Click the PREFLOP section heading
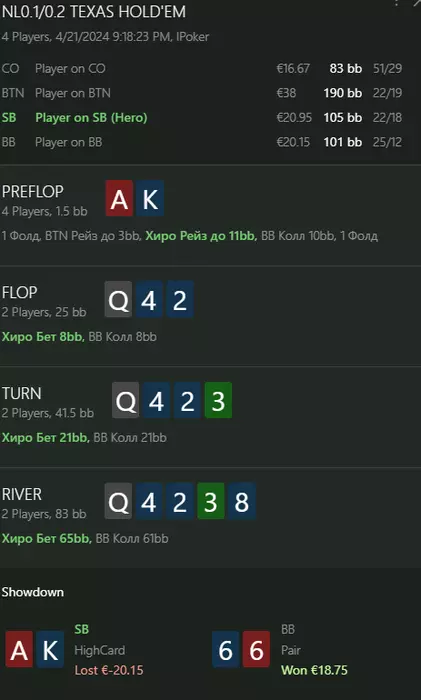Viewport: 421px width, 700px height. pyautogui.click(x=33, y=192)
